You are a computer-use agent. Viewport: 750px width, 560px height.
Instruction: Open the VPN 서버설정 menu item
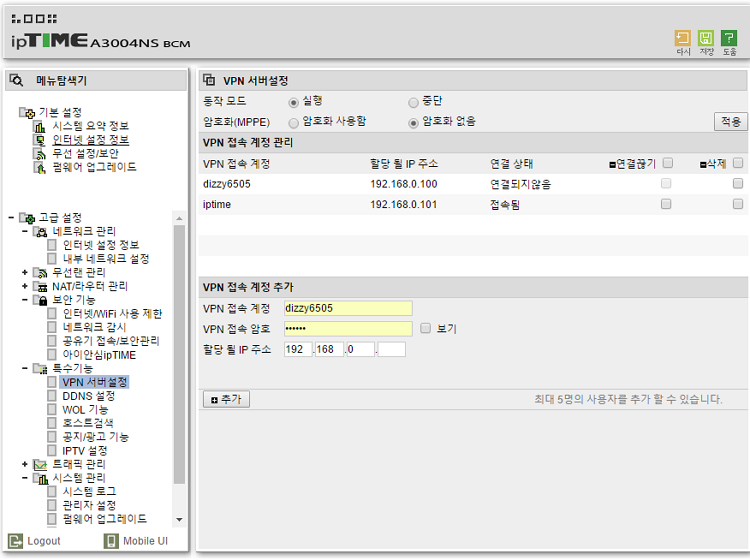coord(95,382)
